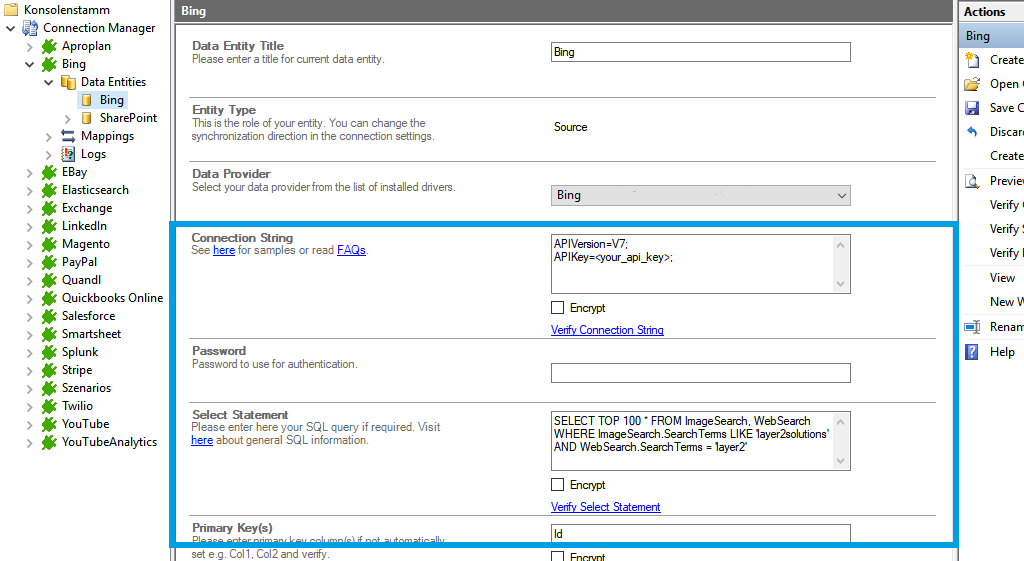1024x561 pixels.
Task: Enable Encrypt under Connection String
Action: point(558,308)
